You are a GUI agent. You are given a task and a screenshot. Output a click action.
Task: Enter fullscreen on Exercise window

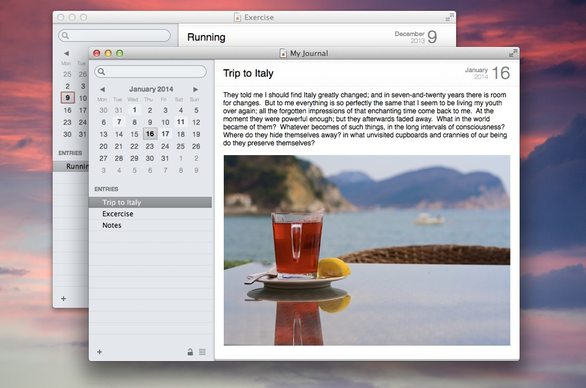[x=450, y=17]
